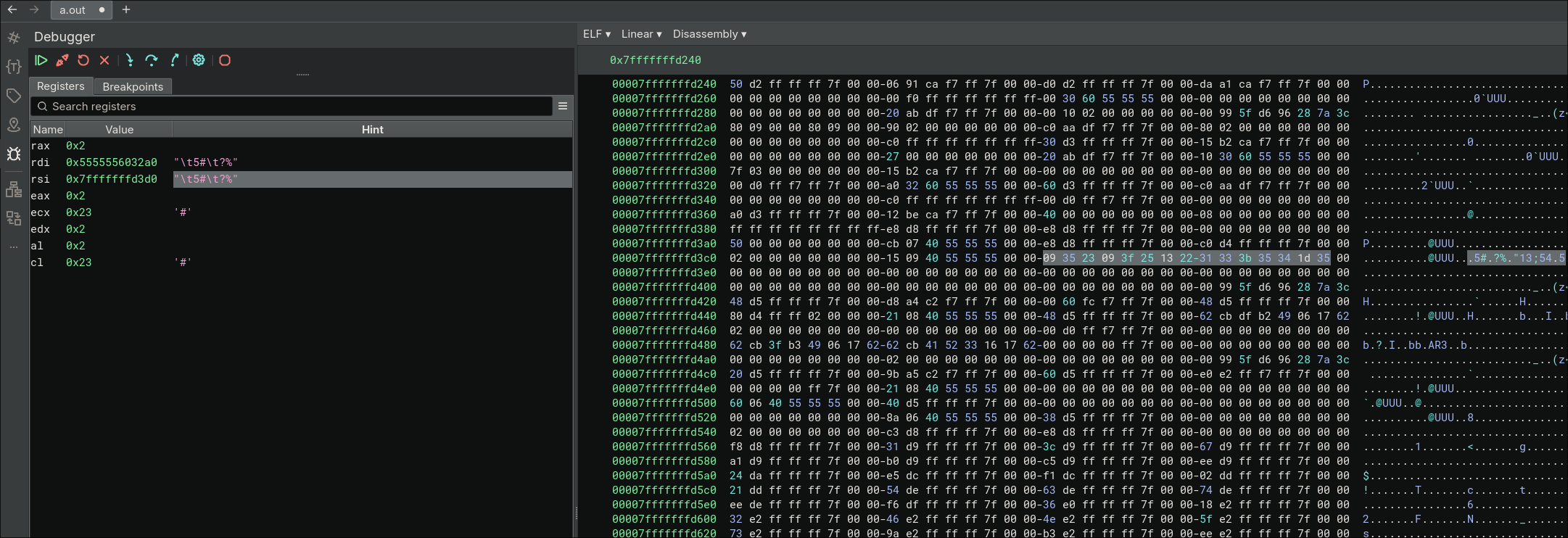This screenshot has width=1568, height=538.
Task: Restart the debugged process
Action: (x=83, y=60)
